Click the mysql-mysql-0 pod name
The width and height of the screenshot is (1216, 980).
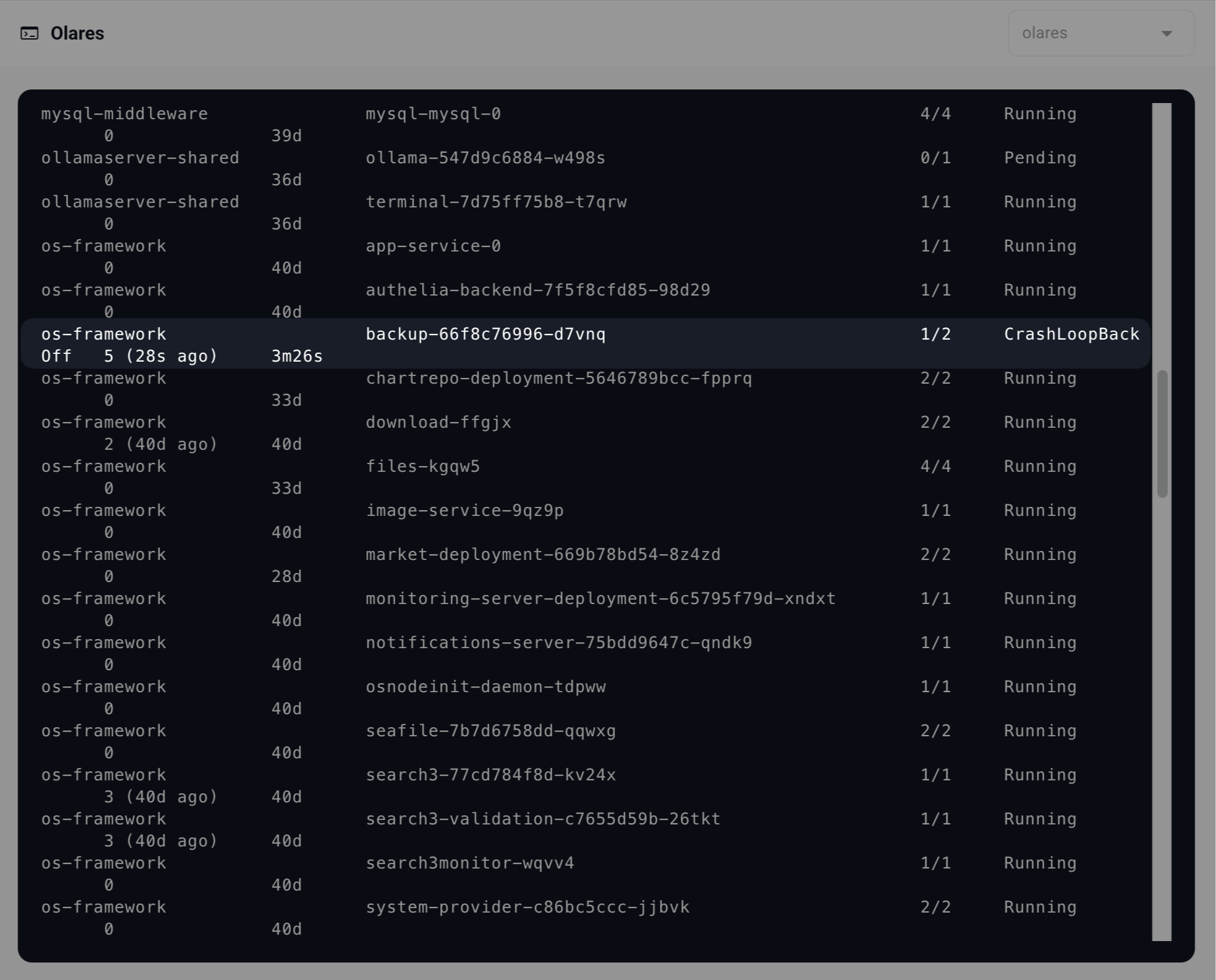tap(433, 113)
